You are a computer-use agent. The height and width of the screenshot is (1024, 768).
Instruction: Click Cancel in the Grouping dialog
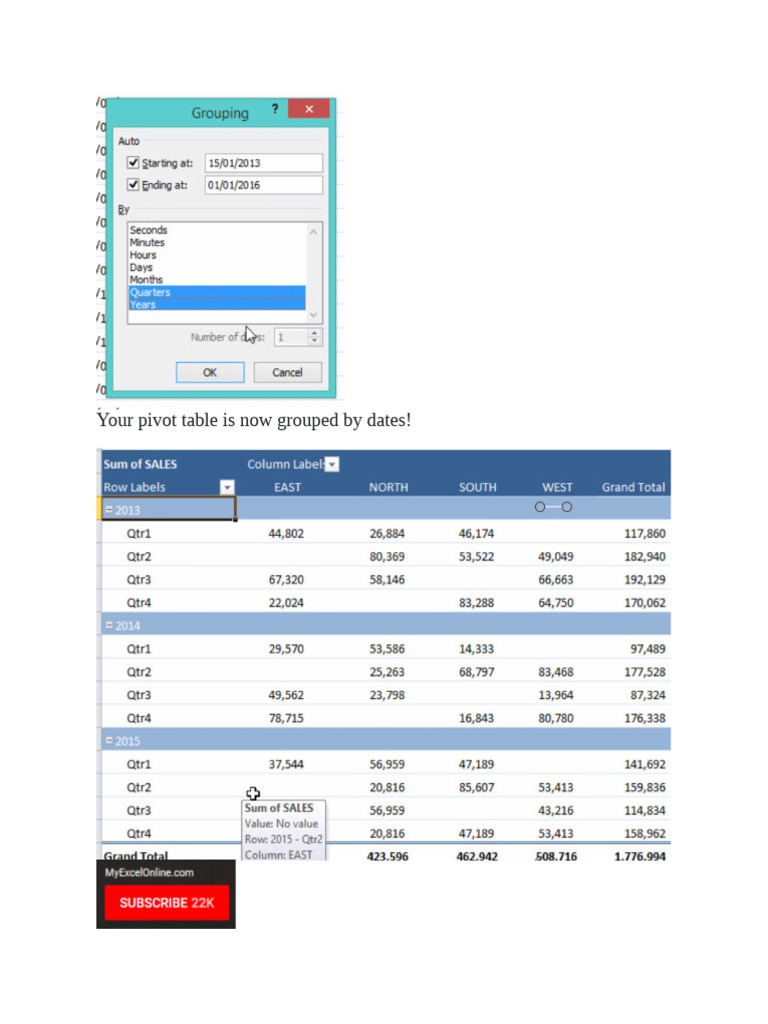(x=287, y=372)
